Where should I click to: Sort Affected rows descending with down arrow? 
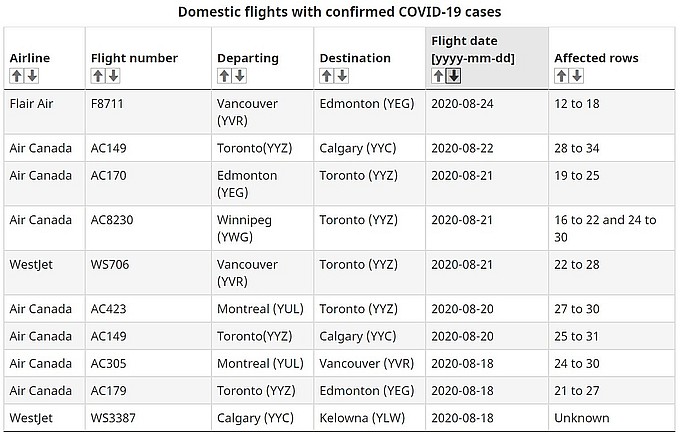tap(576, 76)
